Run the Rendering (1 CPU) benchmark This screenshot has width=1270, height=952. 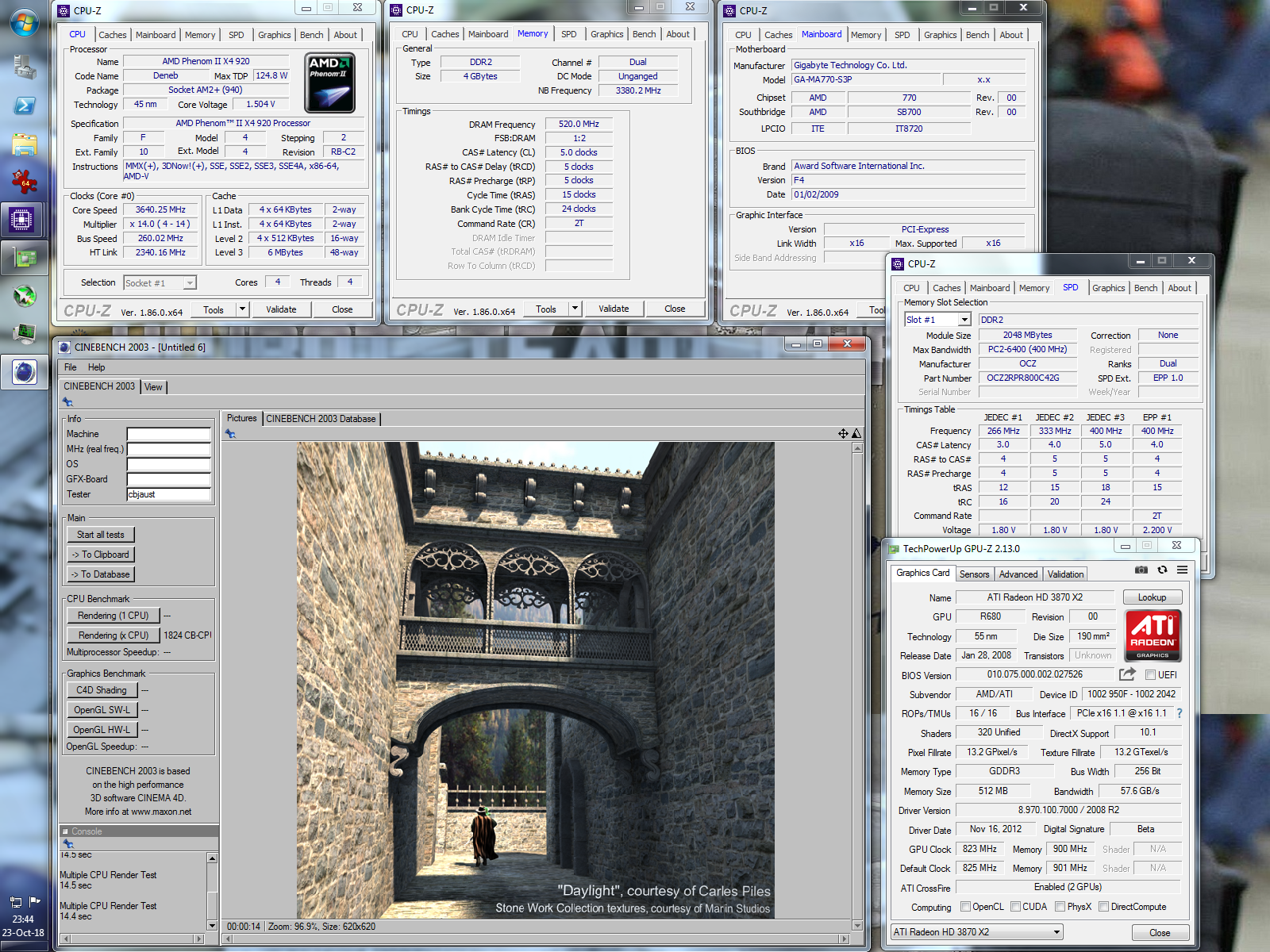pyautogui.click(x=114, y=616)
